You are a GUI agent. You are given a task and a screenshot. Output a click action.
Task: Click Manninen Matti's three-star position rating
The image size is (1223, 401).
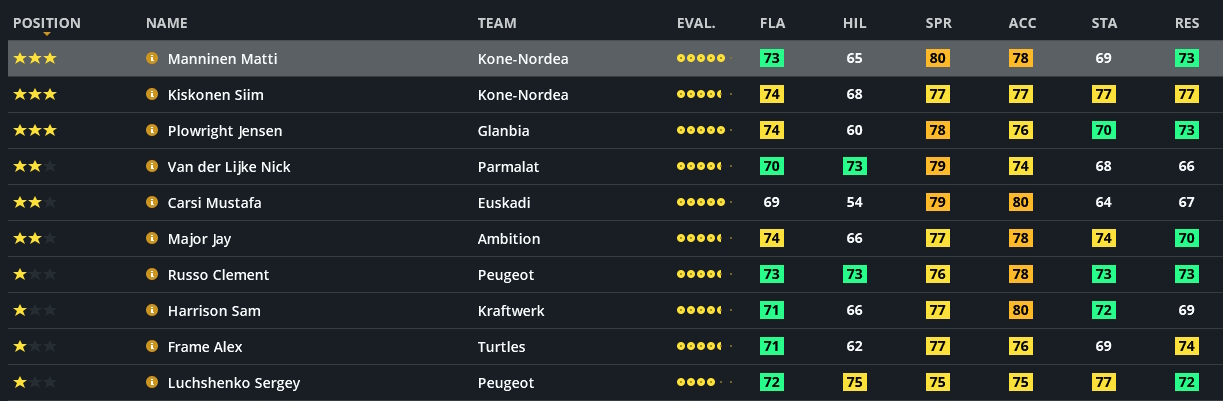(x=35, y=59)
